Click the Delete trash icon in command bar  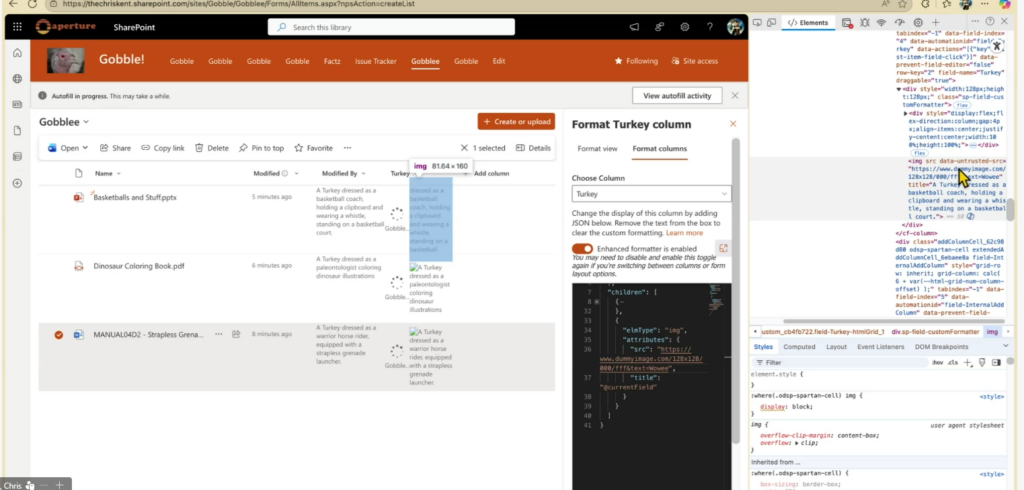(x=213, y=148)
